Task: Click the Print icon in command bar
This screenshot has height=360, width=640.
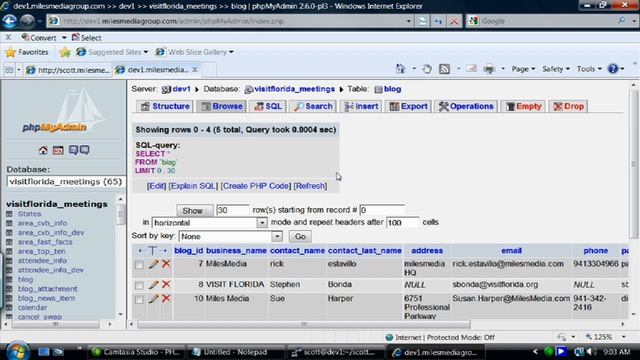Action: point(489,69)
